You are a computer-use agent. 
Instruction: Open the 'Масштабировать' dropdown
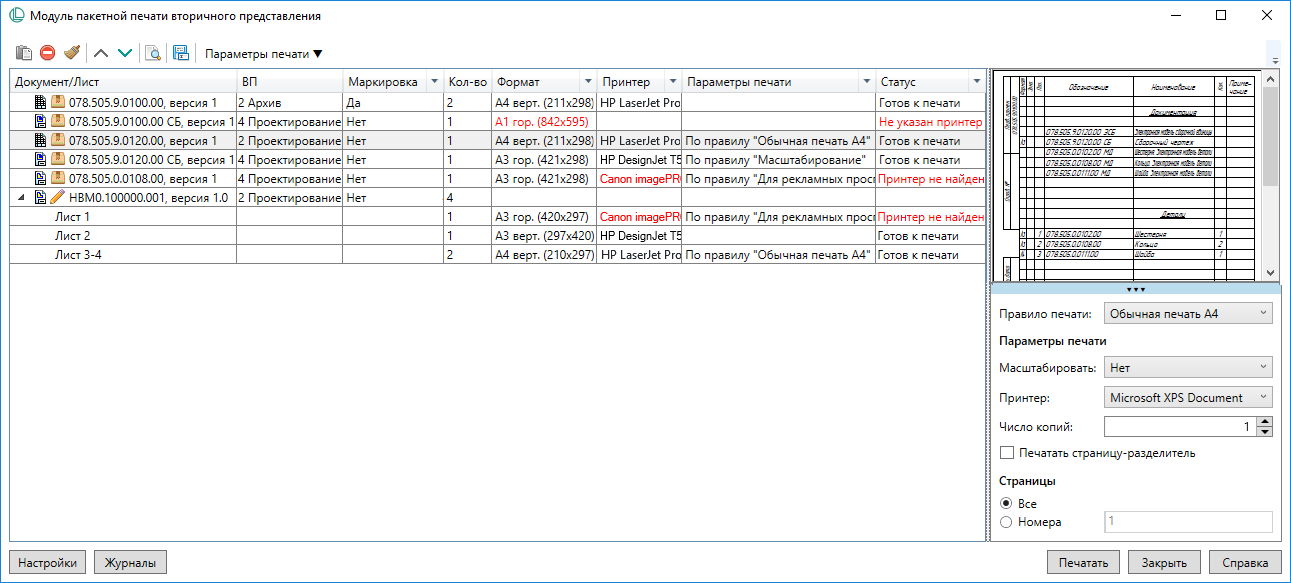(1188, 368)
